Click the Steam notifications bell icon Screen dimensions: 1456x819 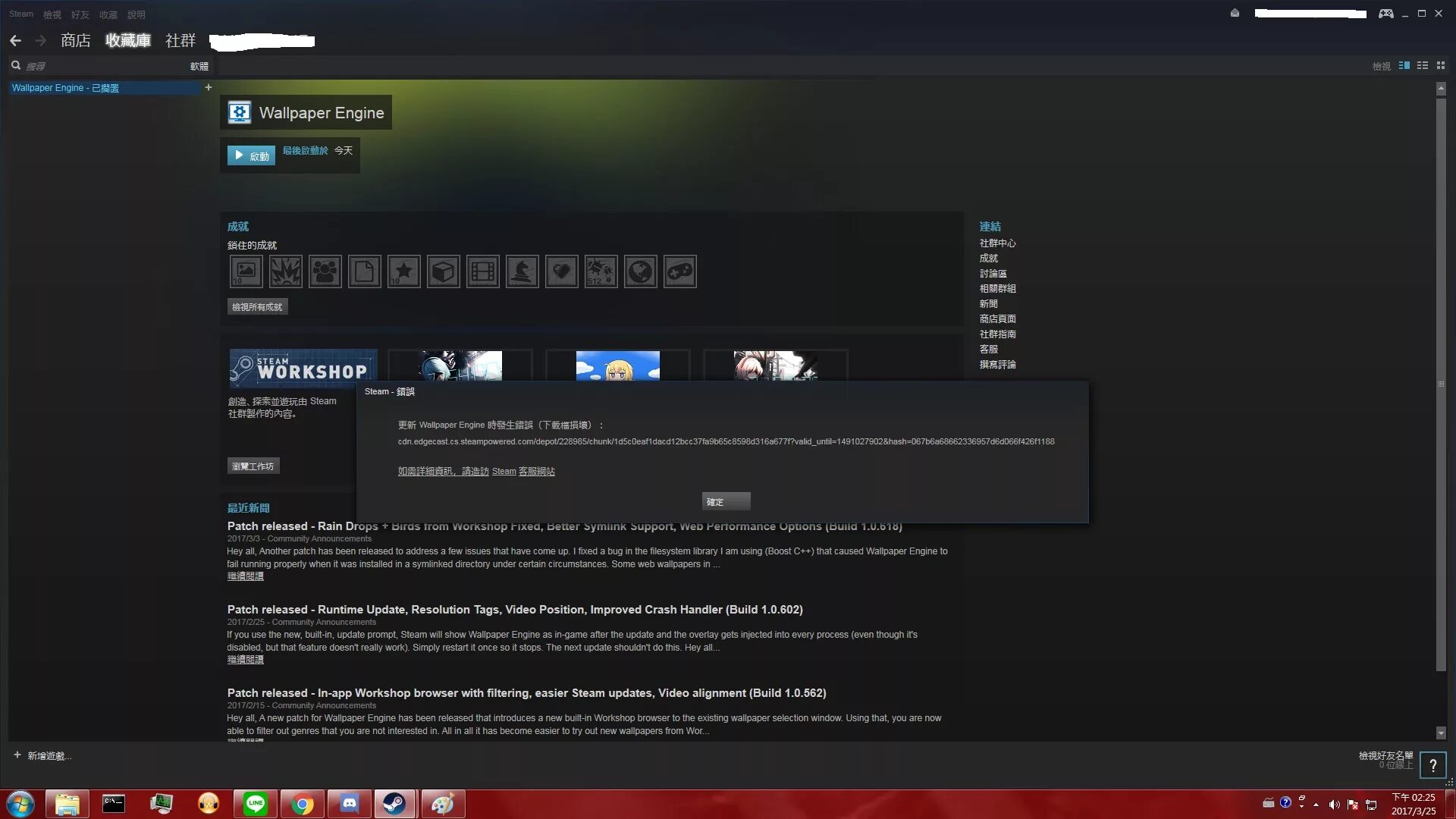tap(1235, 14)
